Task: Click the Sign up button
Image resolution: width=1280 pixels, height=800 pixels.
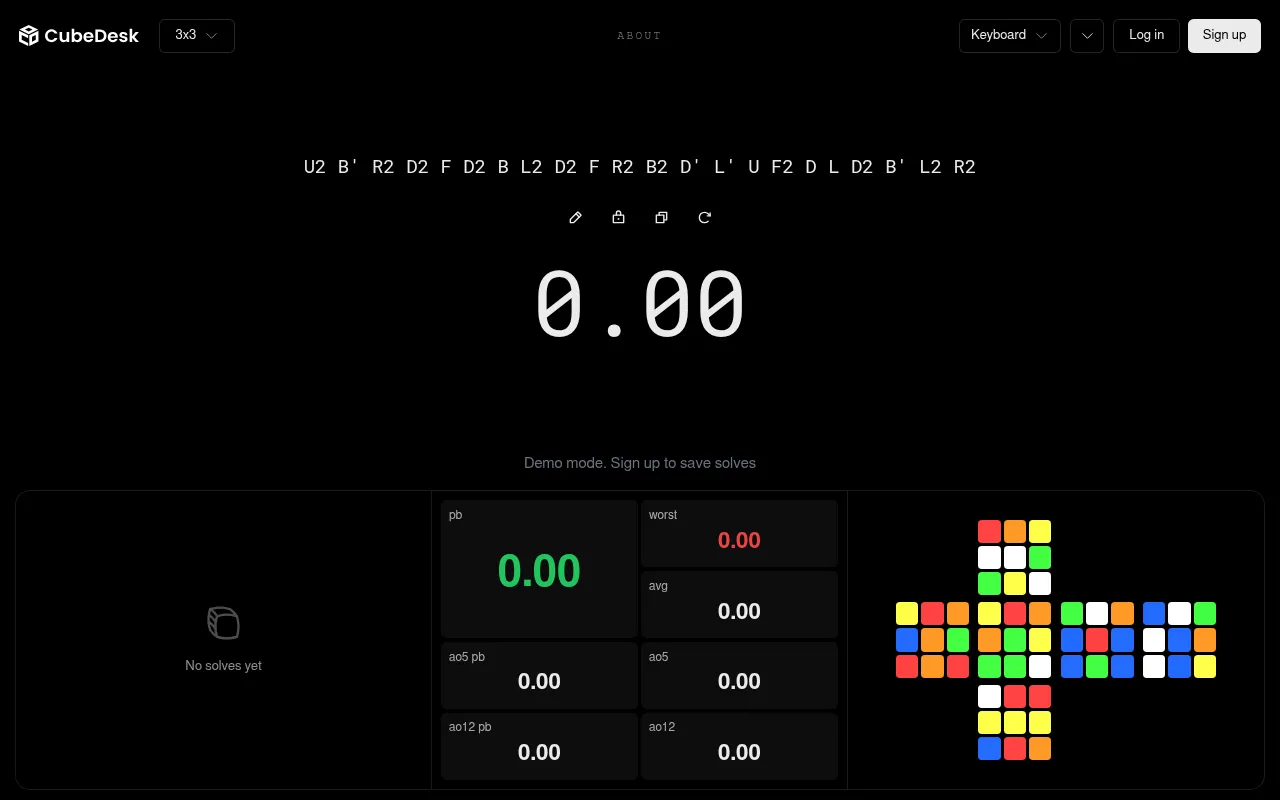Action: 1224,36
